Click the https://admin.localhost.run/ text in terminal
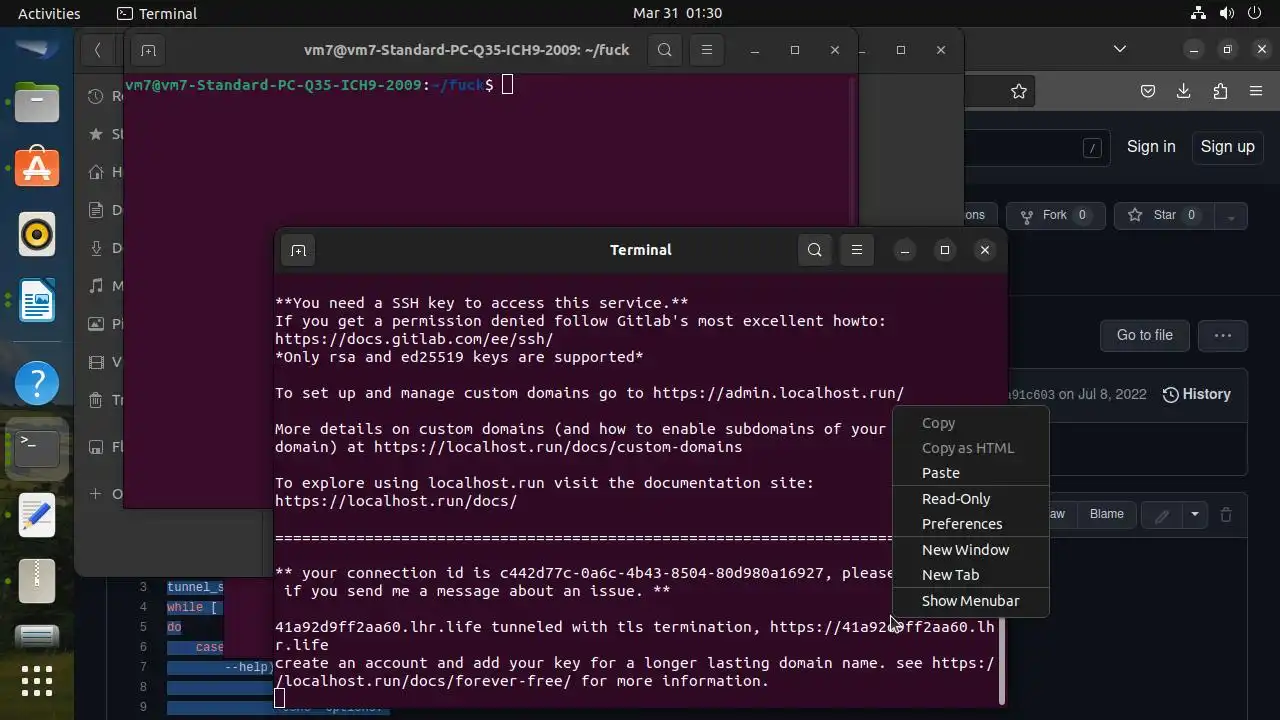This screenshot has width=1280, height=720. (x=778, y=393)
